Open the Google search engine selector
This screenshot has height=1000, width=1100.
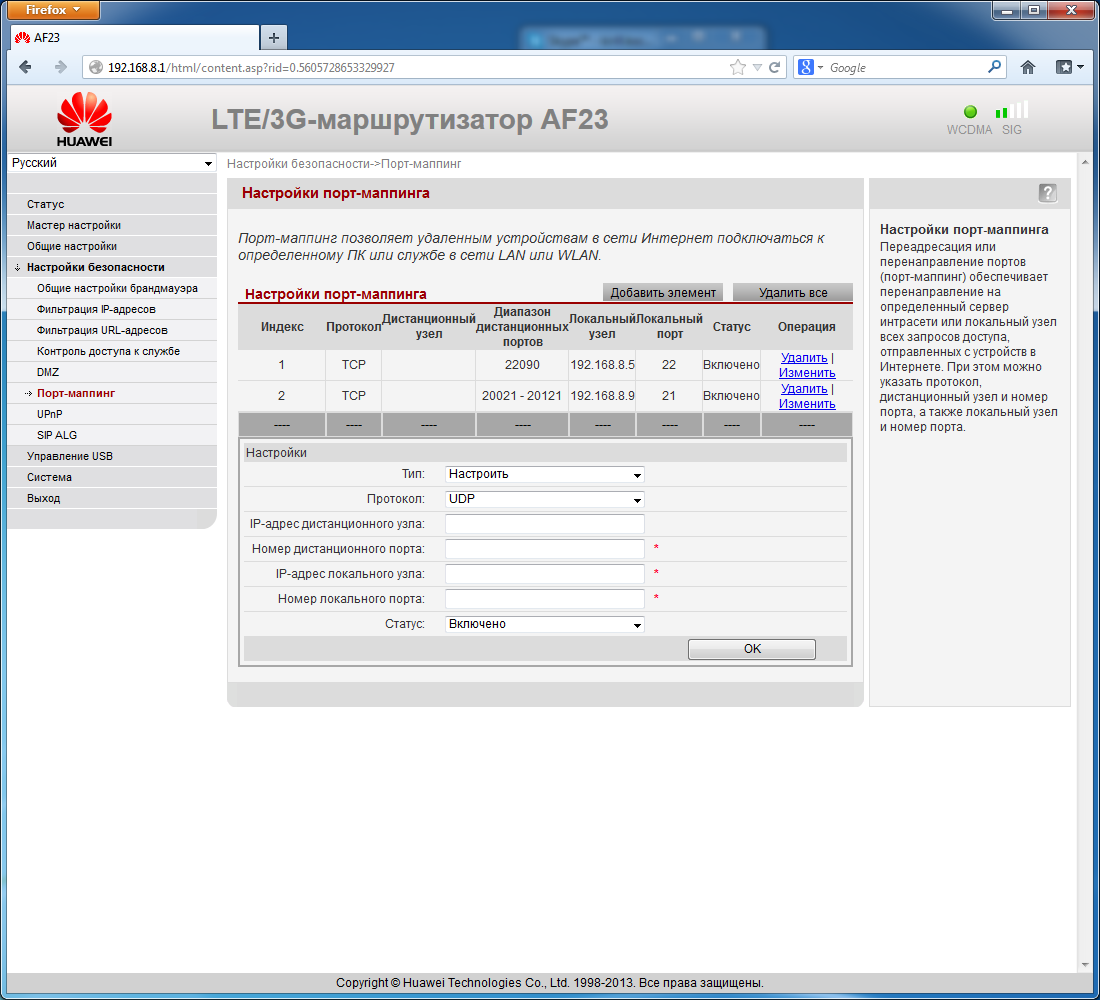click(x=810, y=67)
